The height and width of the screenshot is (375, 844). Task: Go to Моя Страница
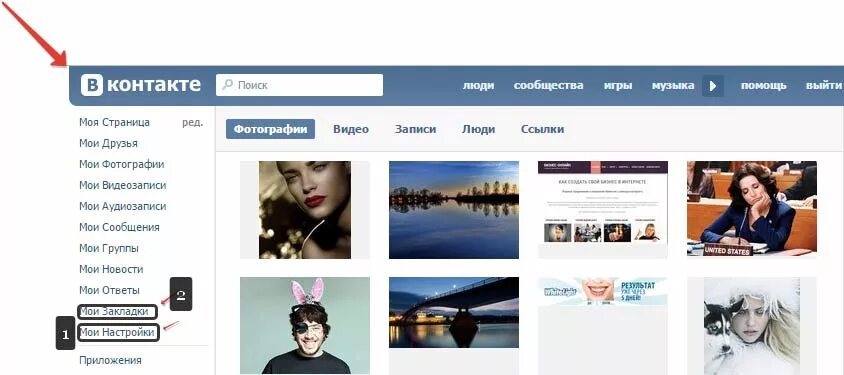pyautogui.click(x=114, y=122)
